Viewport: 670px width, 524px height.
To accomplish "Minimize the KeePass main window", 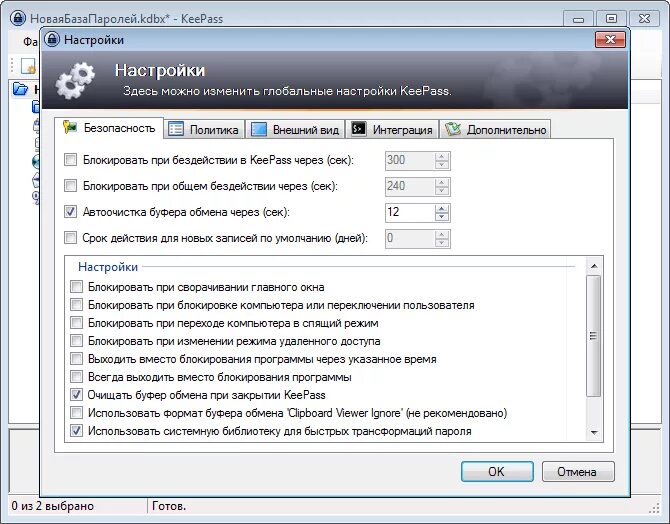I will pyautogui.click(x=578, y=18).
